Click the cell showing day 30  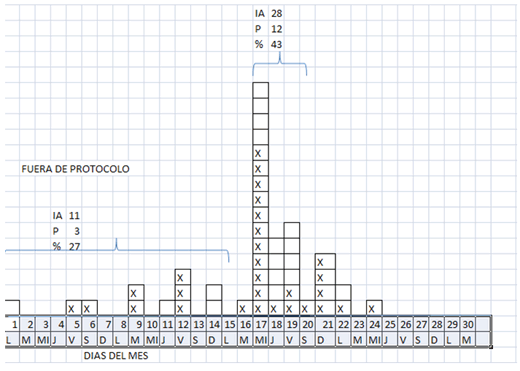pyautogui.click(x=468, y=324)
